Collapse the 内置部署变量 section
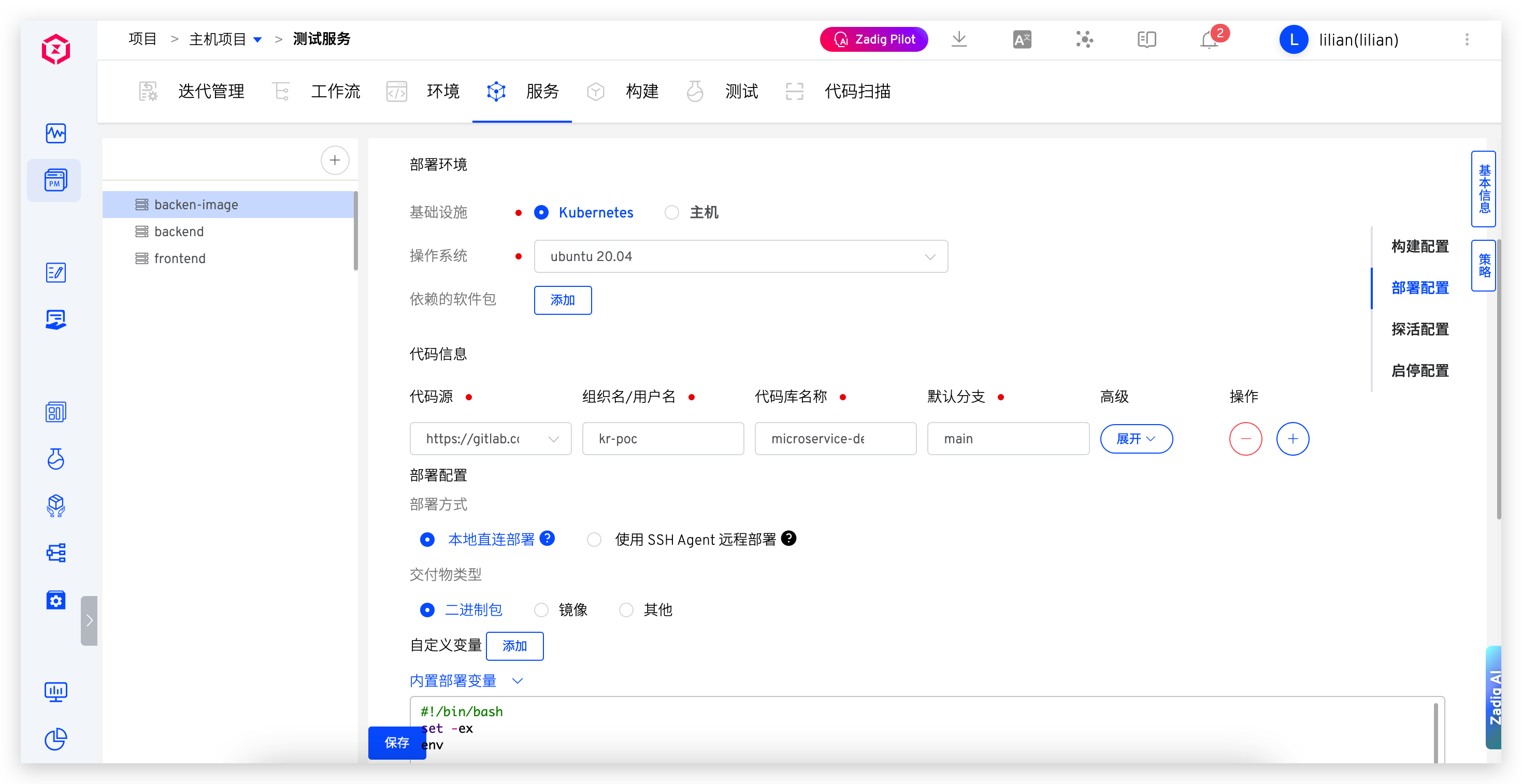 [x=518, y=680]
